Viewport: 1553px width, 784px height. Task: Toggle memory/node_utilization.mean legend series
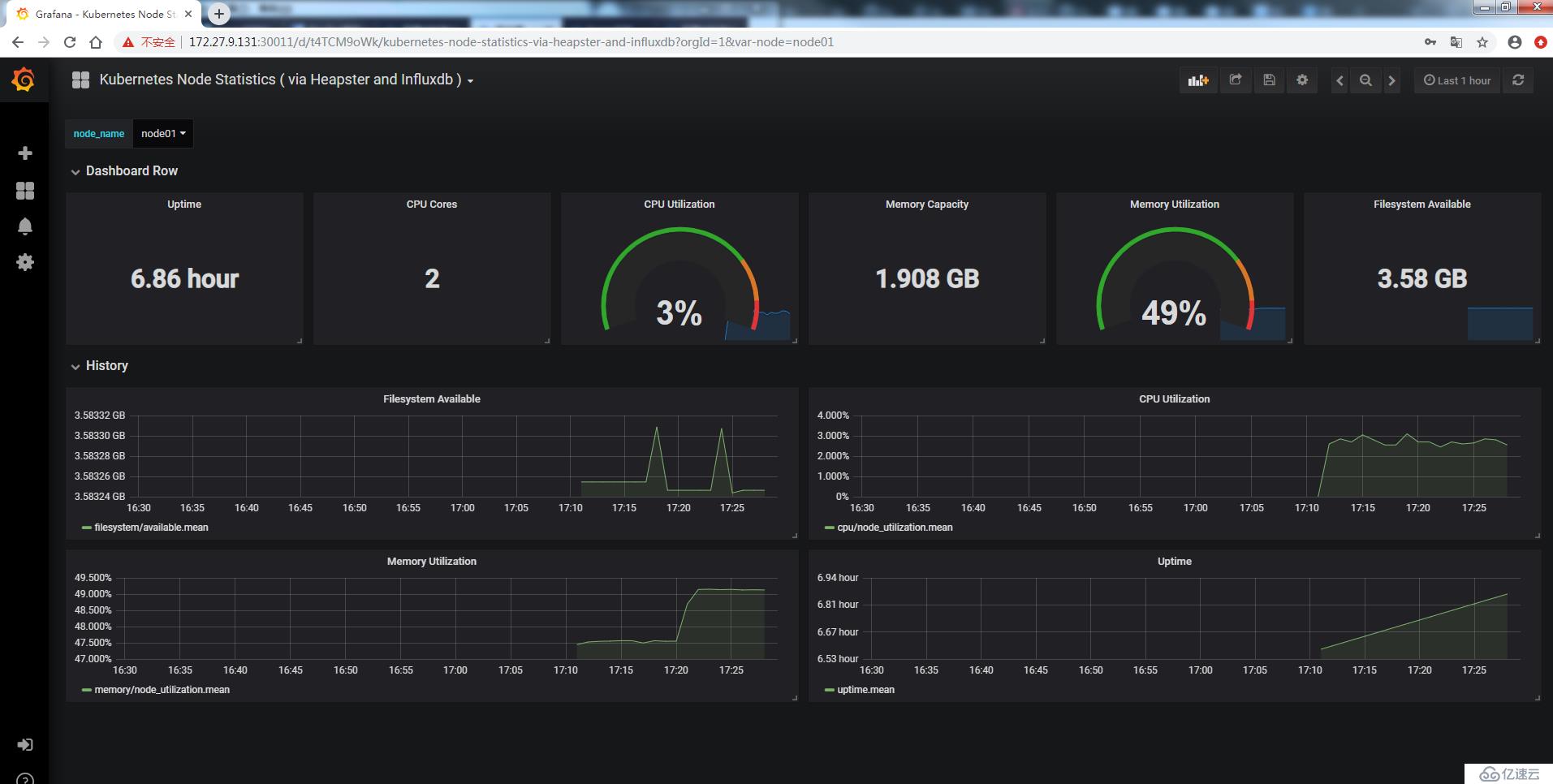[162, 690]
